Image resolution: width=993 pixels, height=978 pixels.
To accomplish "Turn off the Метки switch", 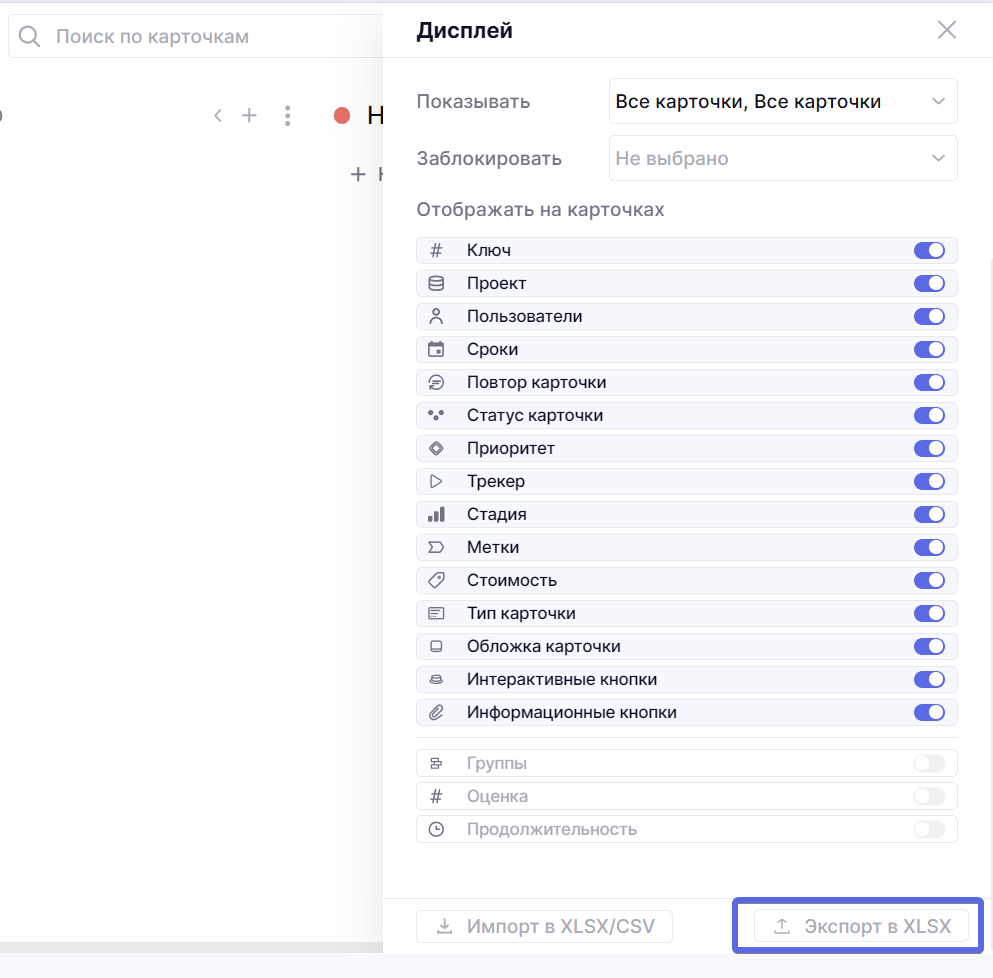I will [929, 548].
